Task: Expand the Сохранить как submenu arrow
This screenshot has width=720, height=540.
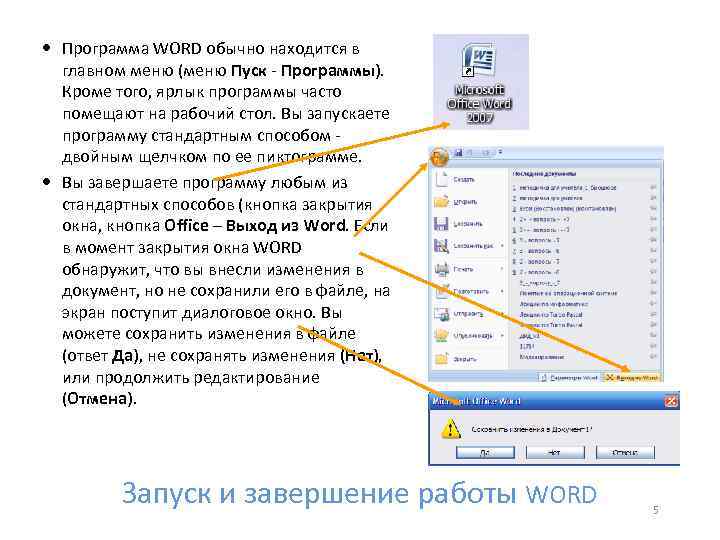Action: click(x=502, y=246)
